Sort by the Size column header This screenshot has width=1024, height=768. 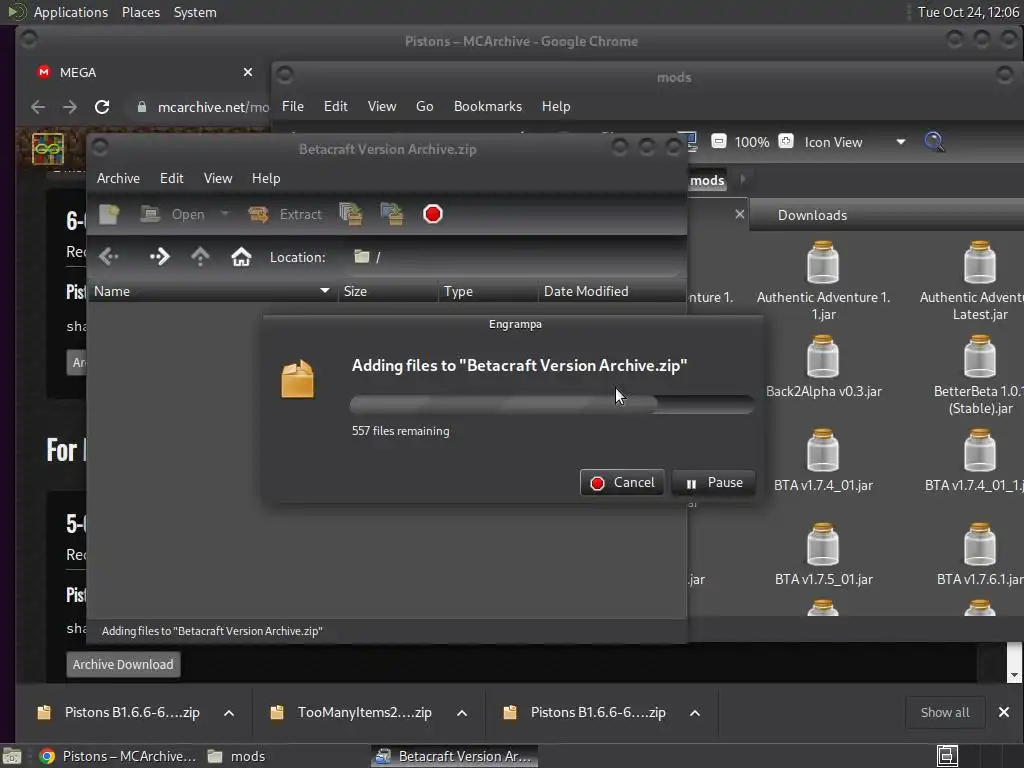point(388,291)
